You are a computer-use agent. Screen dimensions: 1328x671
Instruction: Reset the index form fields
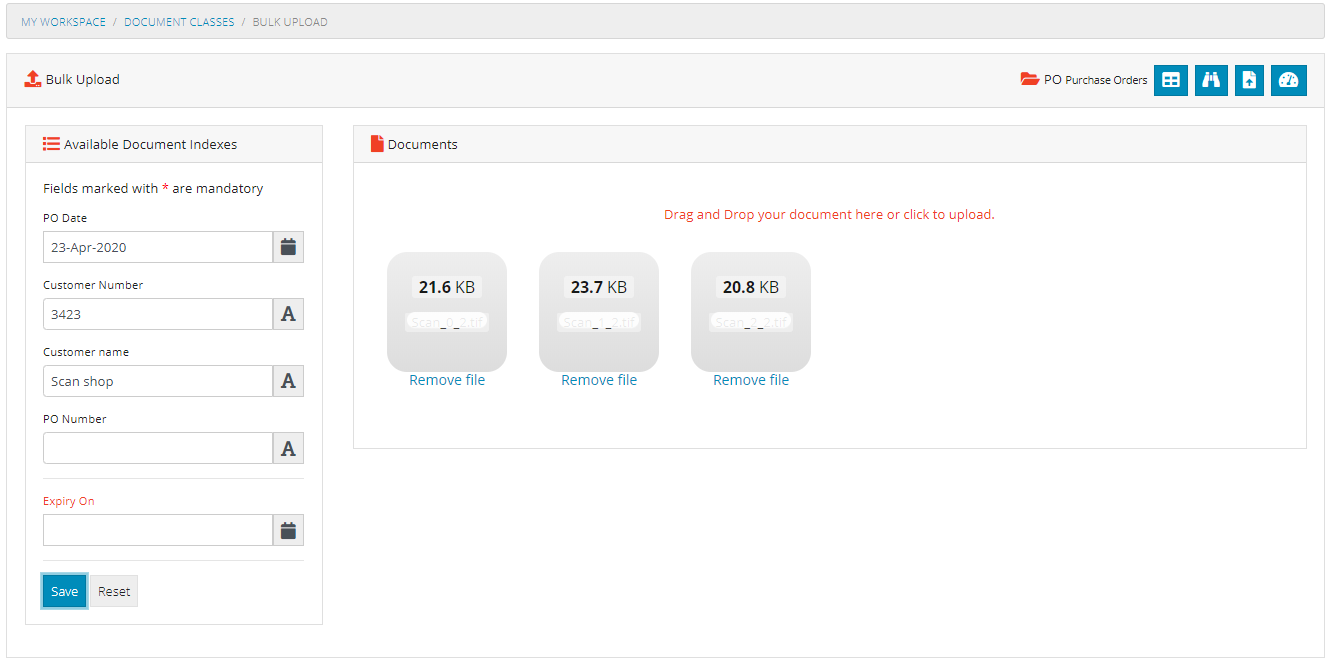113,591
